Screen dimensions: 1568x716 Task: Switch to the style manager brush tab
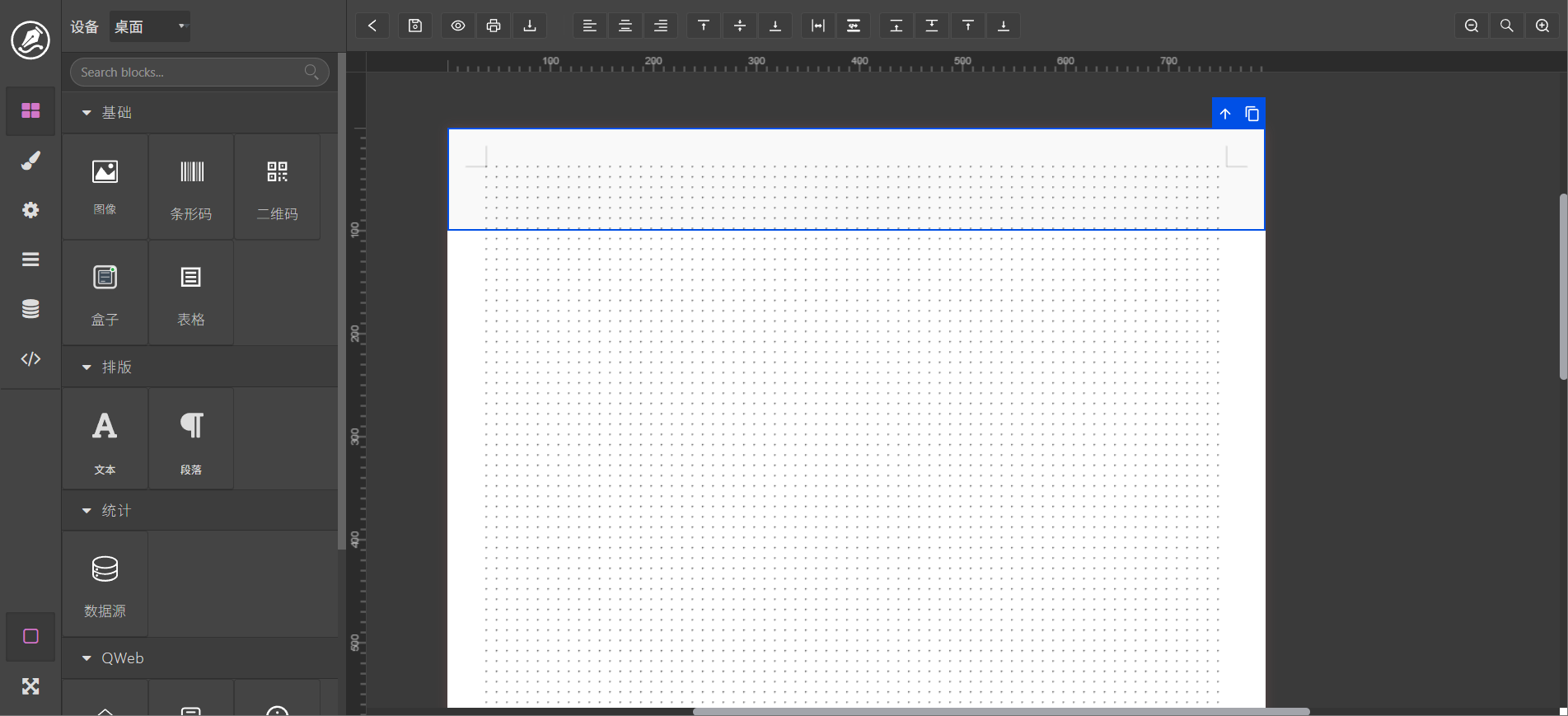(30, 161)
